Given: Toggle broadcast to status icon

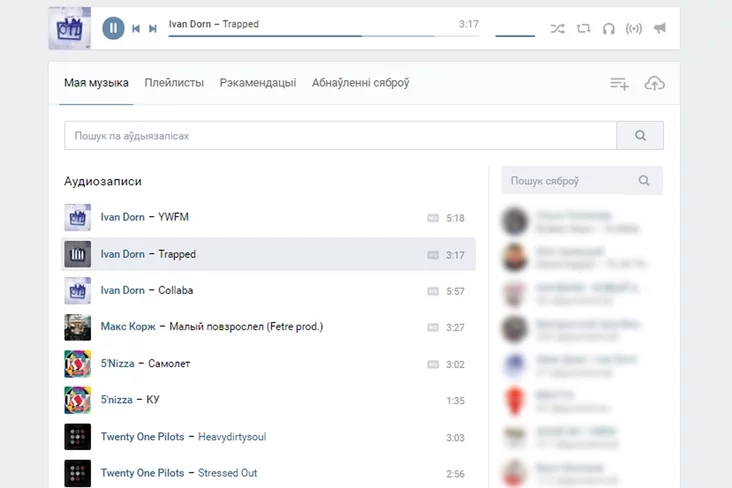Looking at the screenshot, I should click(633, 28).
